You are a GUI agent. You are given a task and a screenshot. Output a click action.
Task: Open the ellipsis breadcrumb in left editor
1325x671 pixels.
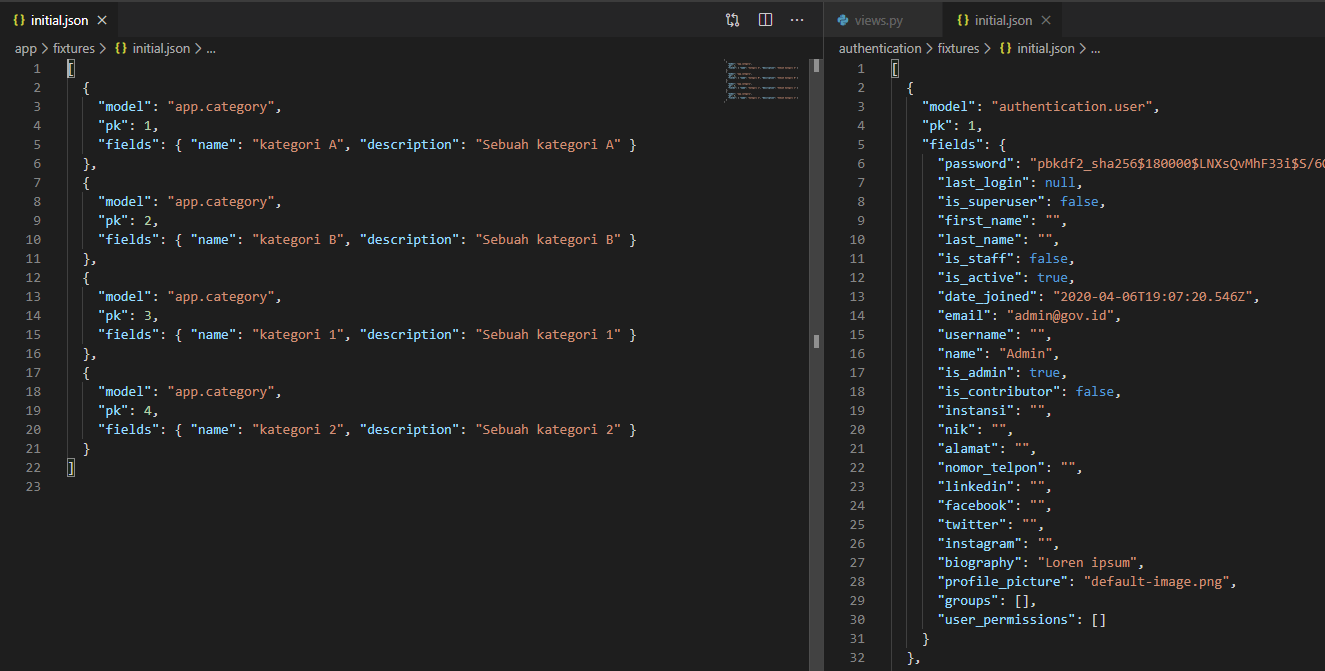(211, 48)
